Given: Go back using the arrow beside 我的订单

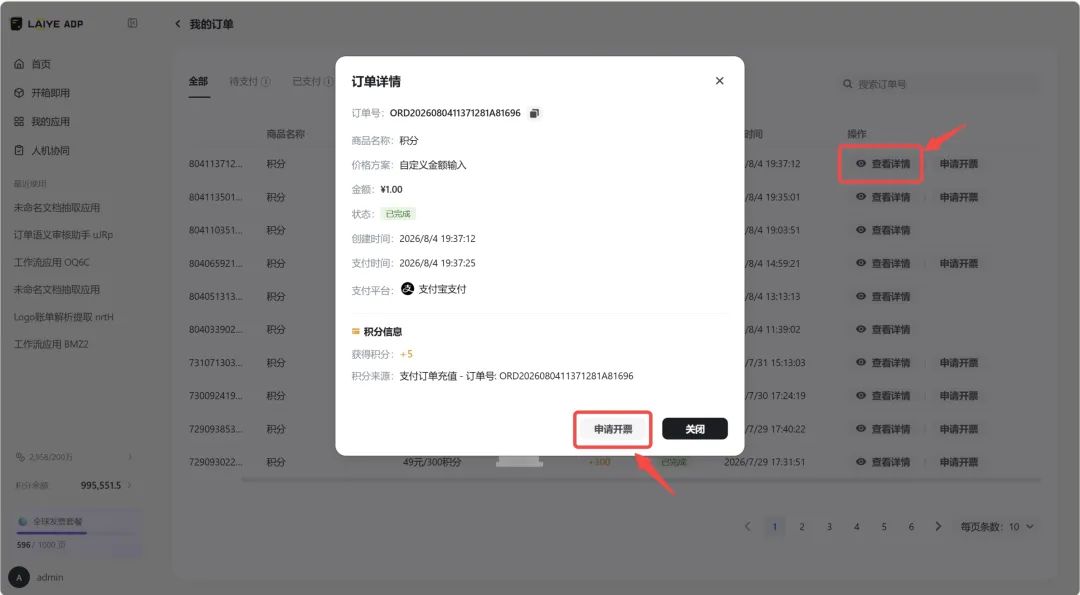Looking at the screenshot, I should [x=178, y=24].
